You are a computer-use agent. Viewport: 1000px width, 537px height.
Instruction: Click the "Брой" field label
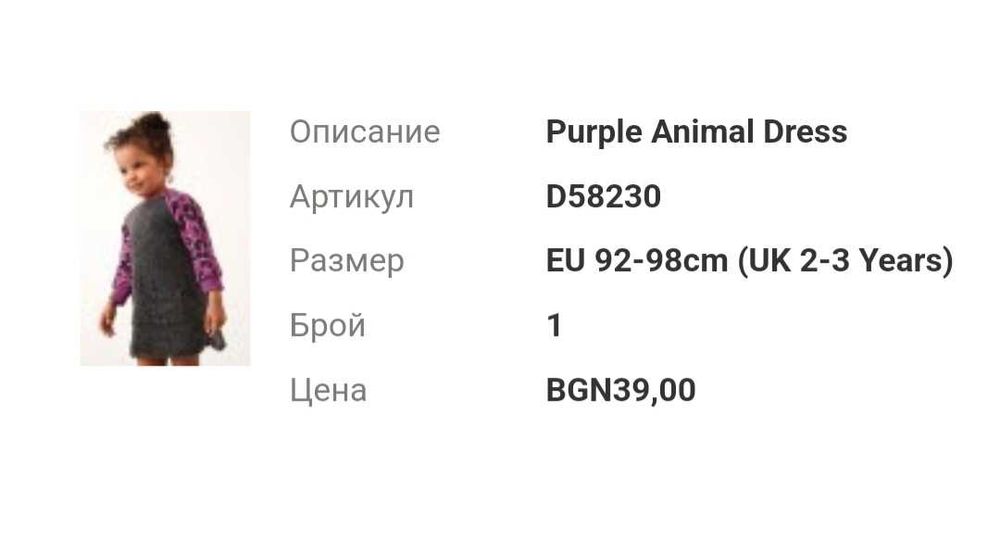point(327,326)
